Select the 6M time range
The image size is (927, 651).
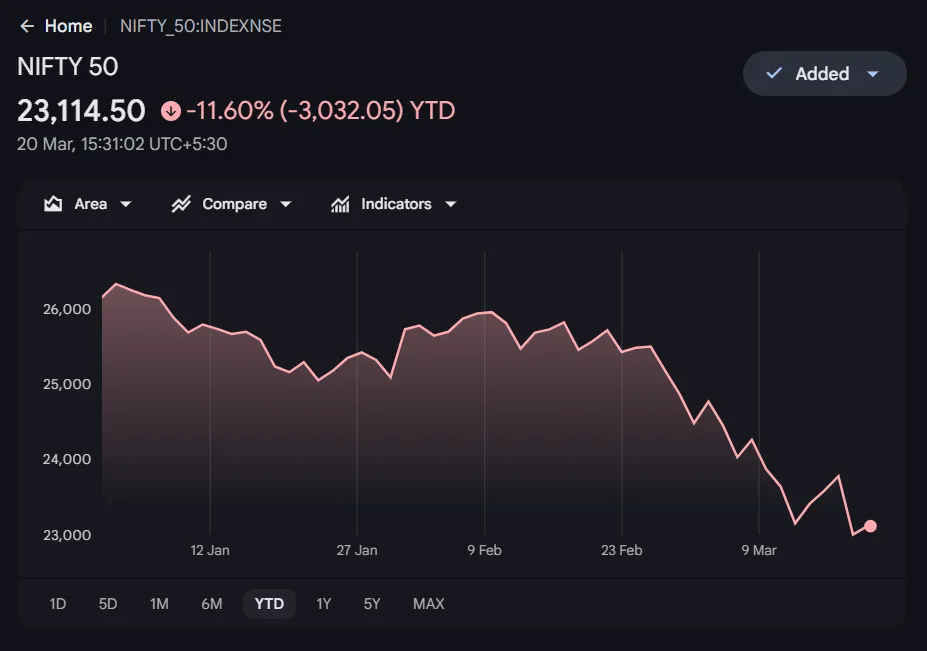(x=211, y=604)
